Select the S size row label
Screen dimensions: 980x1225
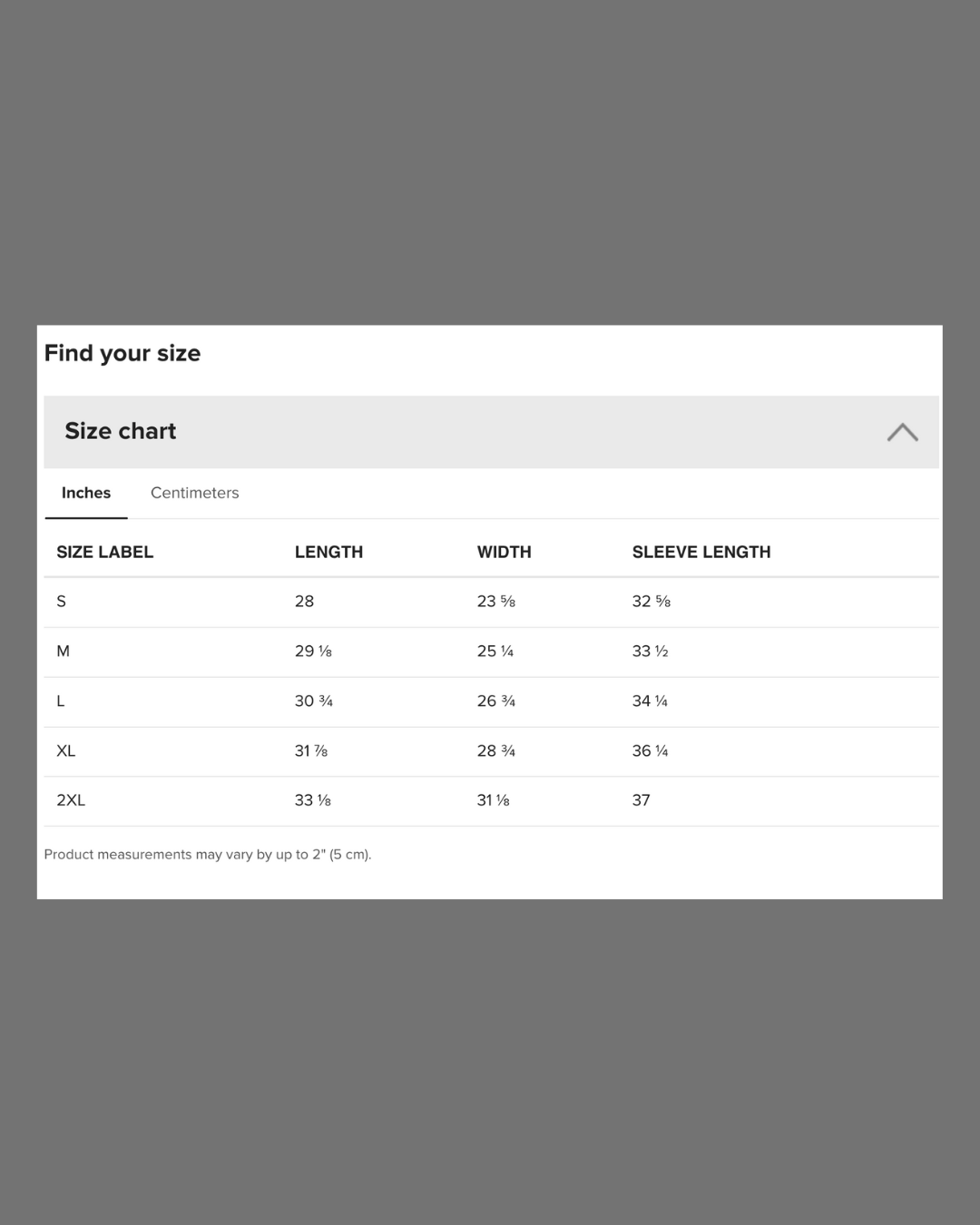coord(61,602)
